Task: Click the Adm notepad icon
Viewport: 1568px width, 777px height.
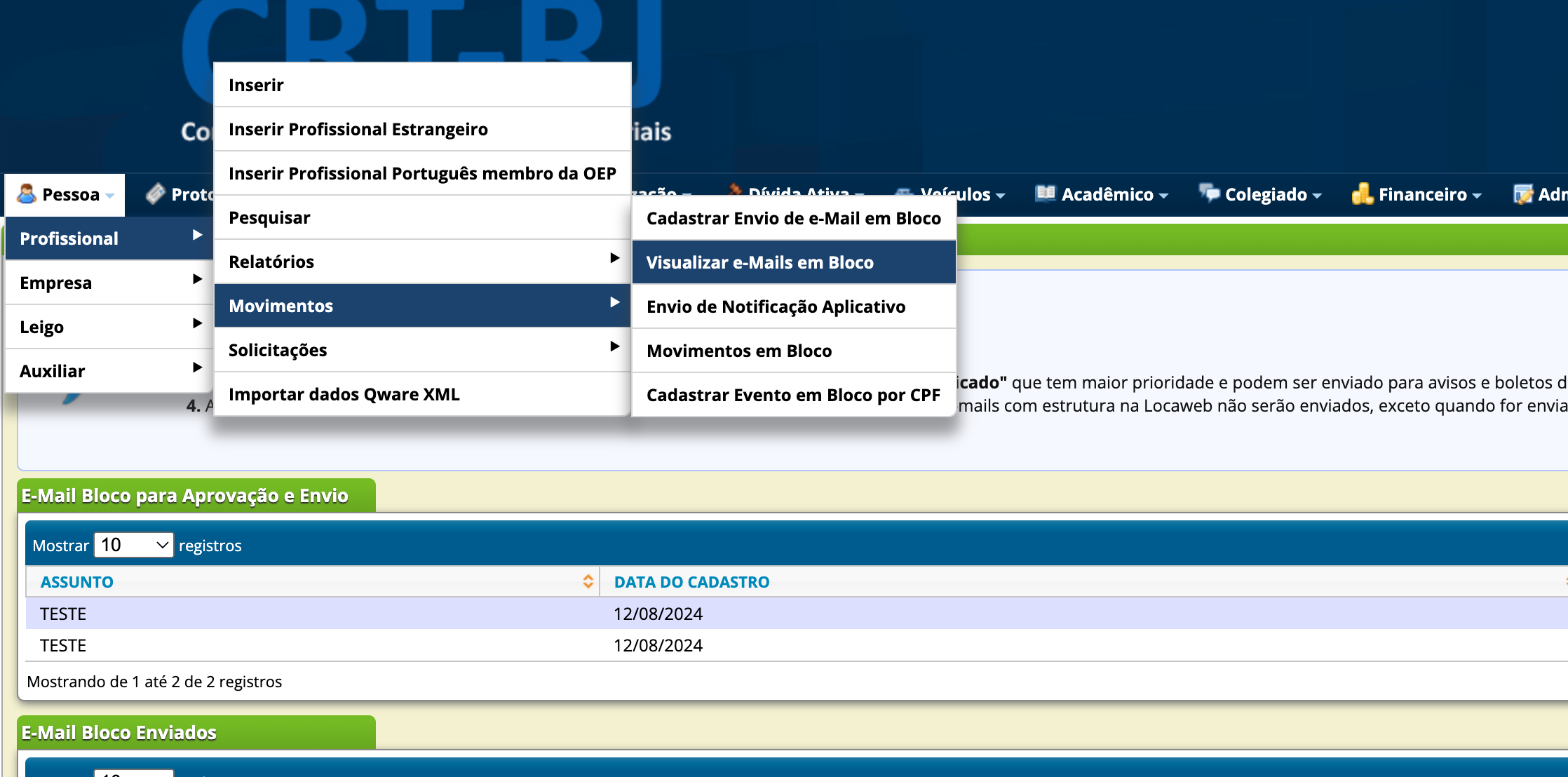Action: point(1523,194)
